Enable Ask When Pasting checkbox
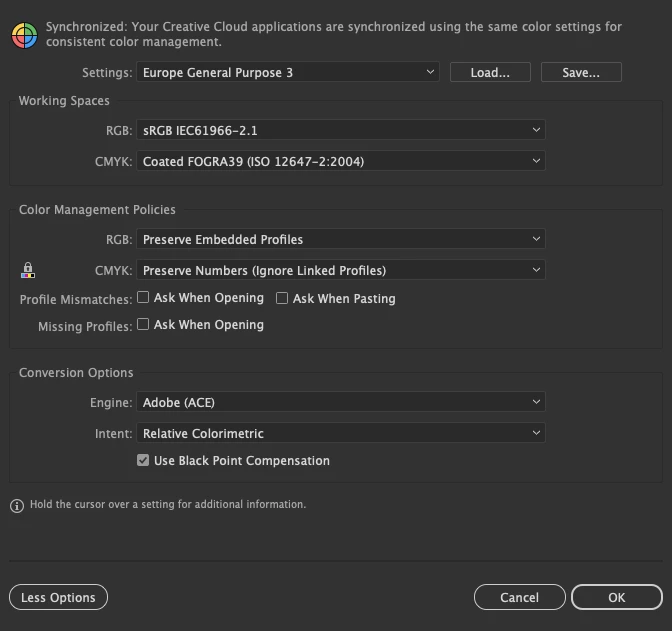 pos(282,298)
